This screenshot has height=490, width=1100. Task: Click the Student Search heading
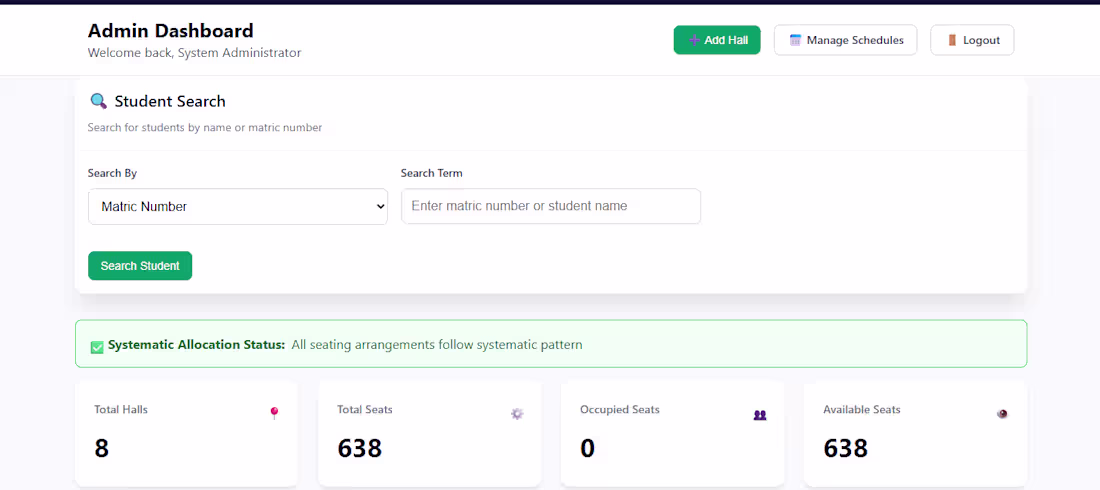(x=170, y=101)
